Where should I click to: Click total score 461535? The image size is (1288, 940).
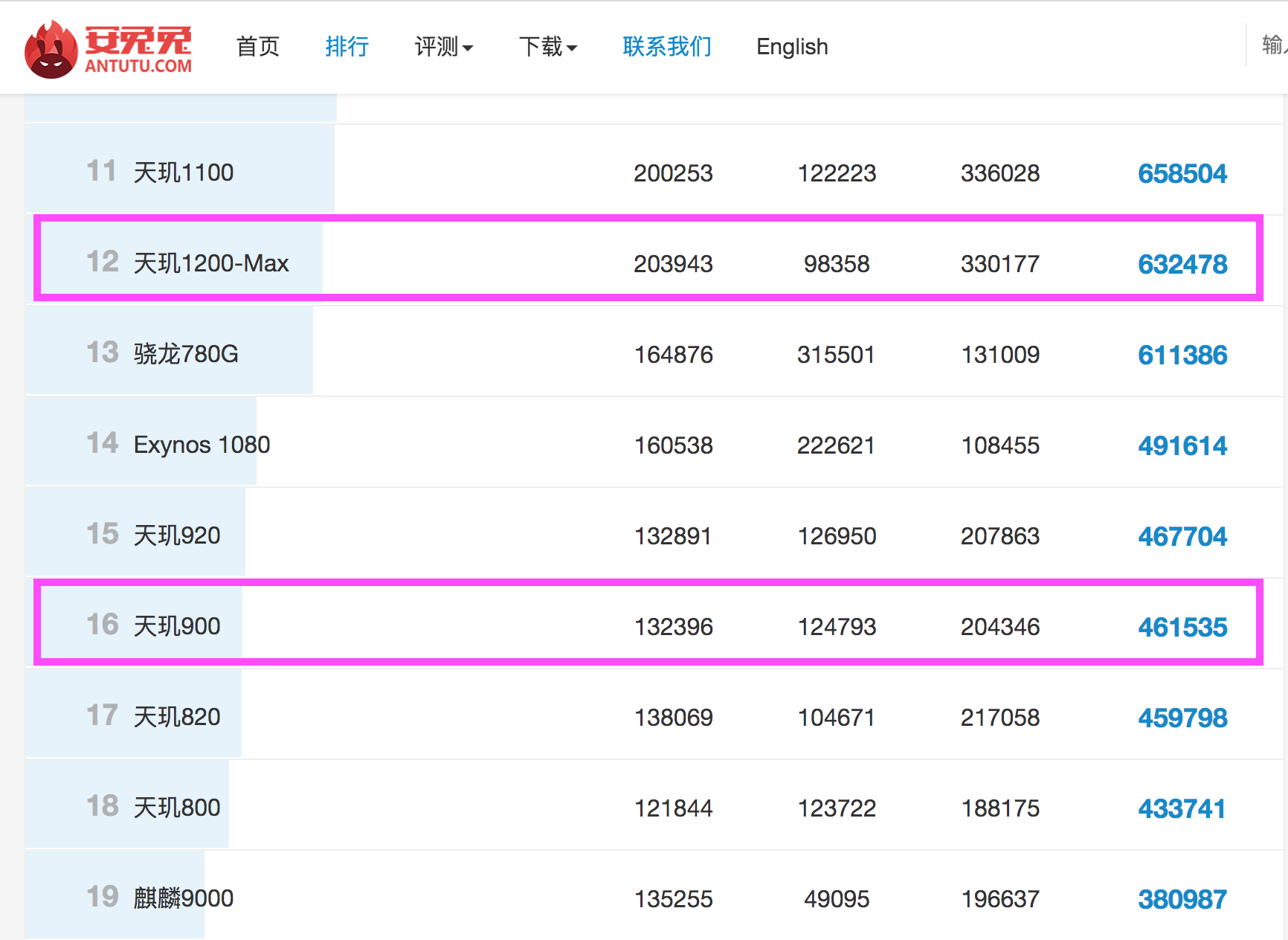click(x=1182, y=627)
